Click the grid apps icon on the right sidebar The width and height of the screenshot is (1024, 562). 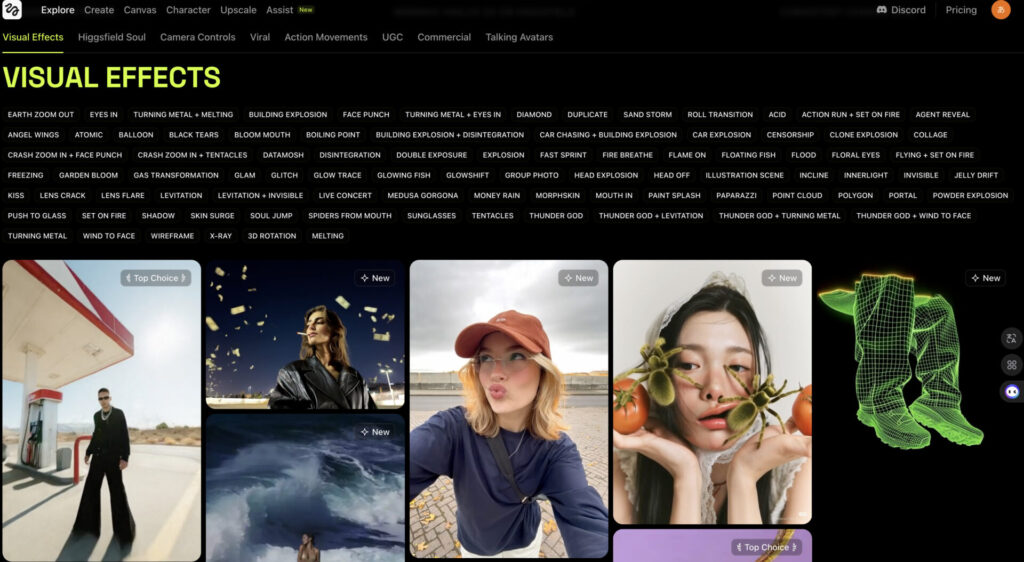tap(1012, 365)
